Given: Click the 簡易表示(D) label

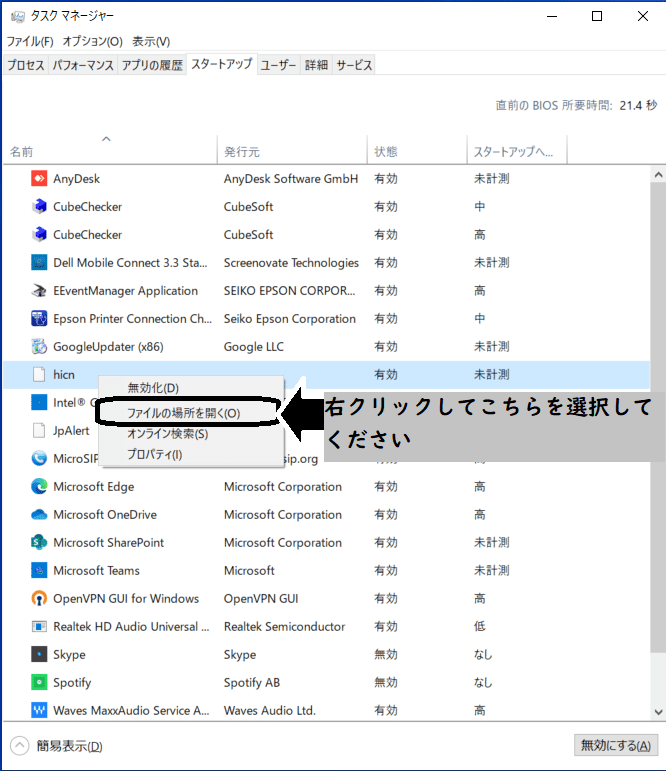Looking at the screenshot, I should click(69, 746).
